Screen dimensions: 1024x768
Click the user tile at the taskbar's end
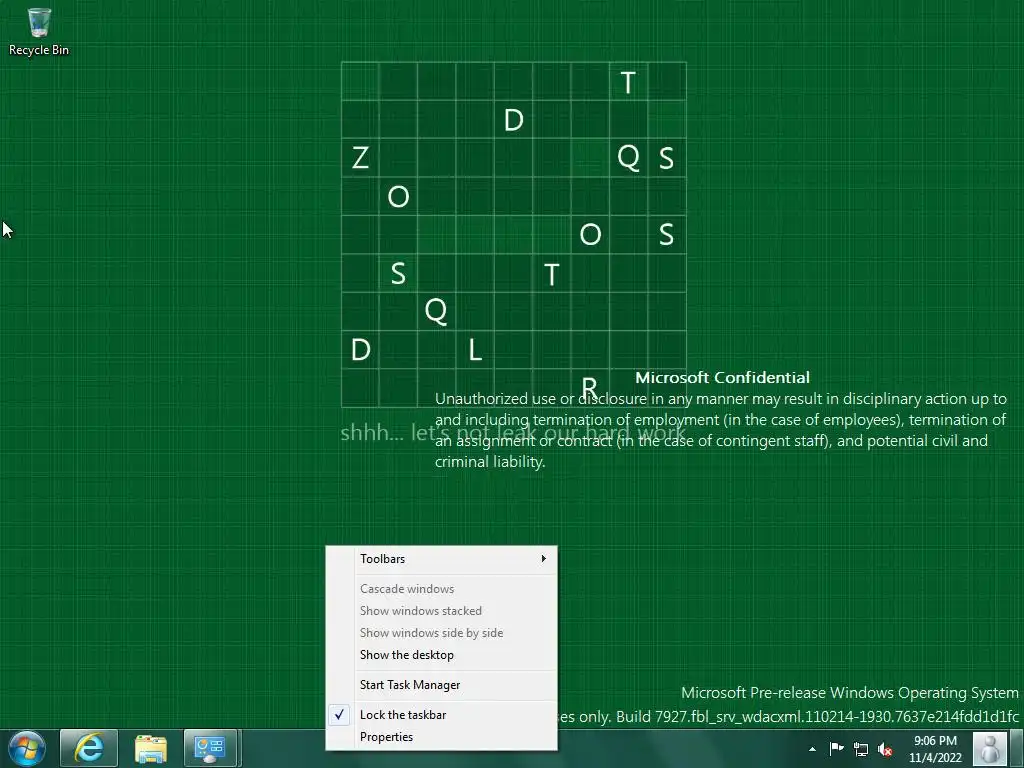[x=990, y=748]
